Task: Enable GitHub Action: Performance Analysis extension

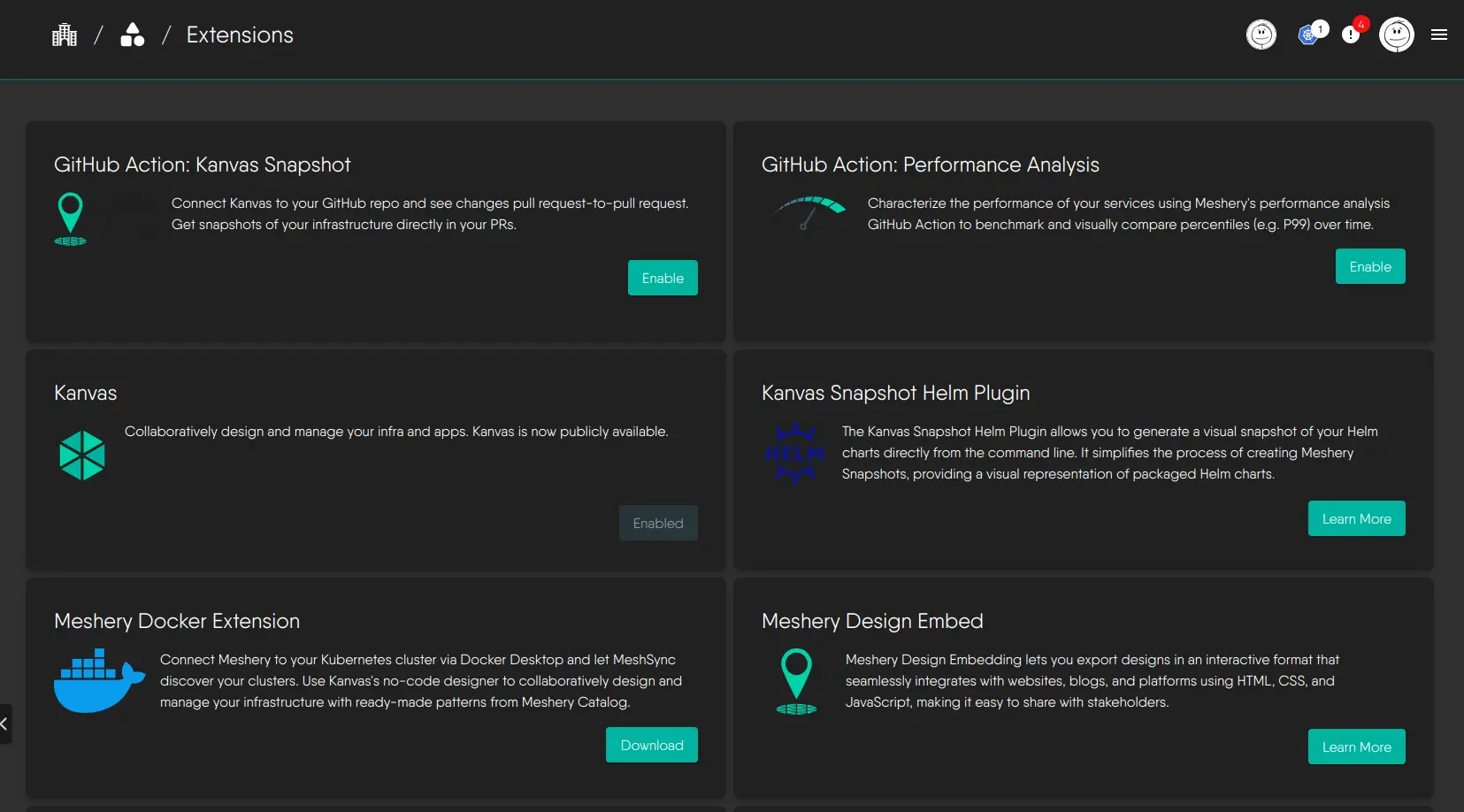Action: coord(1370,266)
